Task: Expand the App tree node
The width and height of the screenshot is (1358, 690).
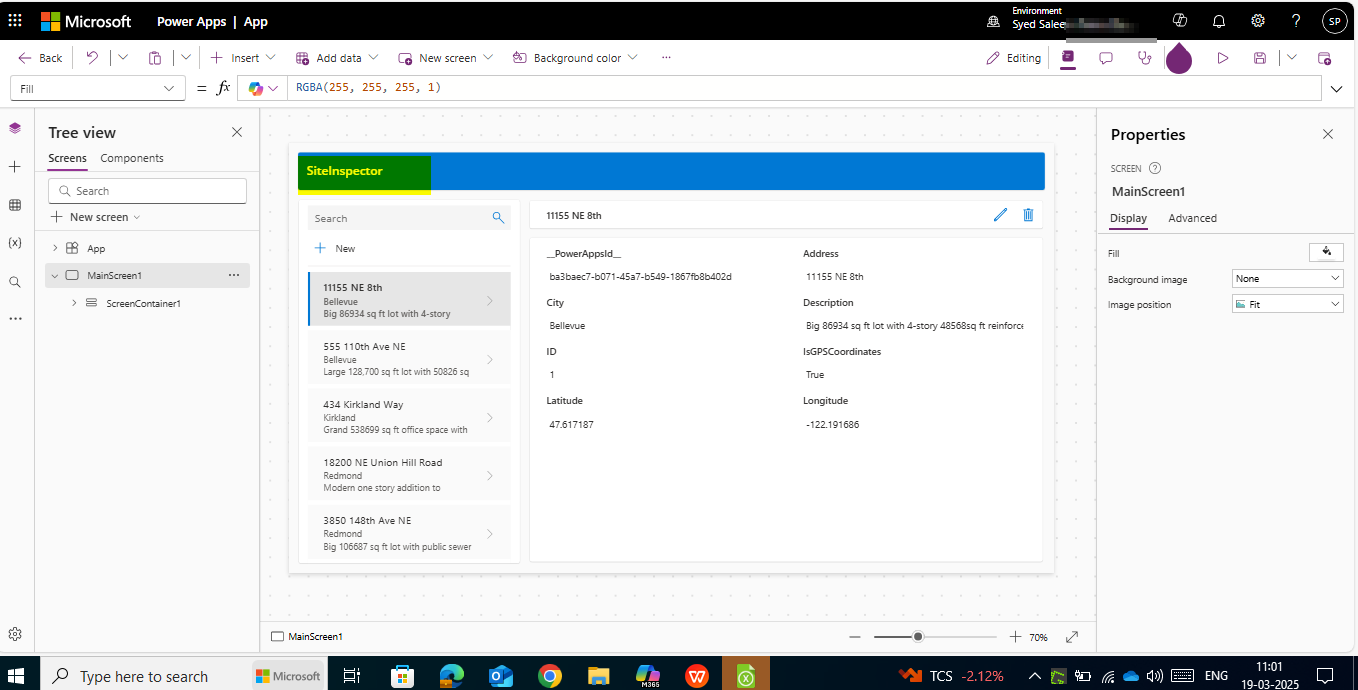Action: coord(55,248)
